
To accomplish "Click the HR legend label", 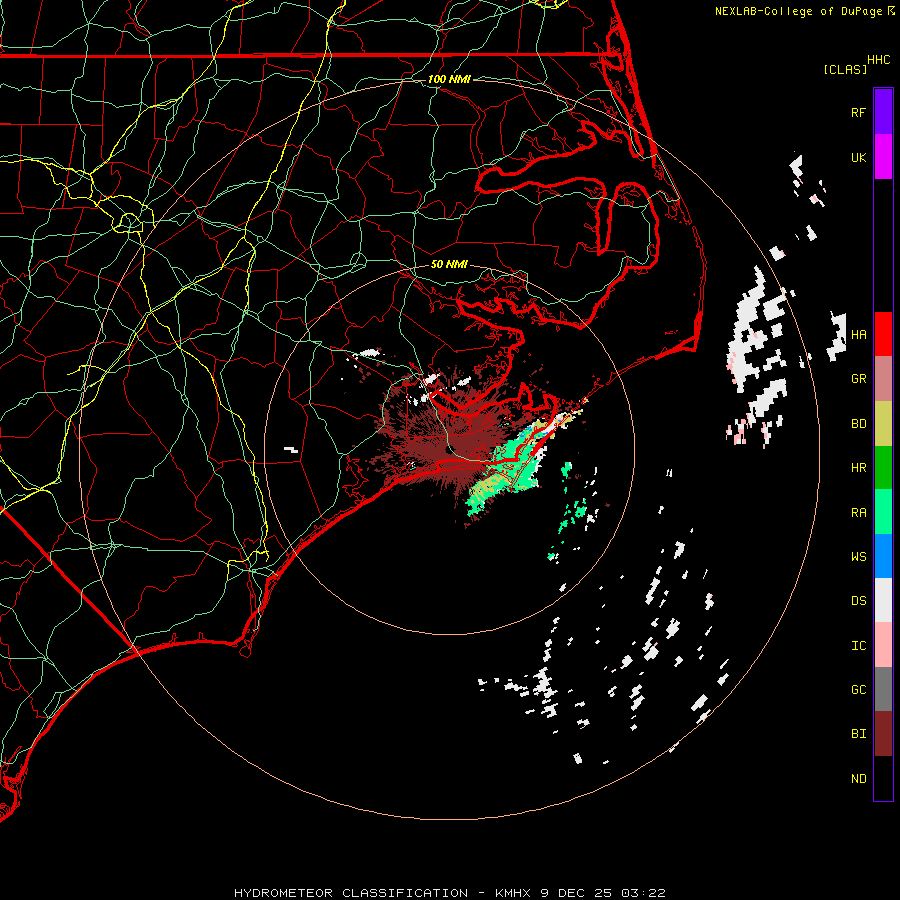I will (858, 468).
